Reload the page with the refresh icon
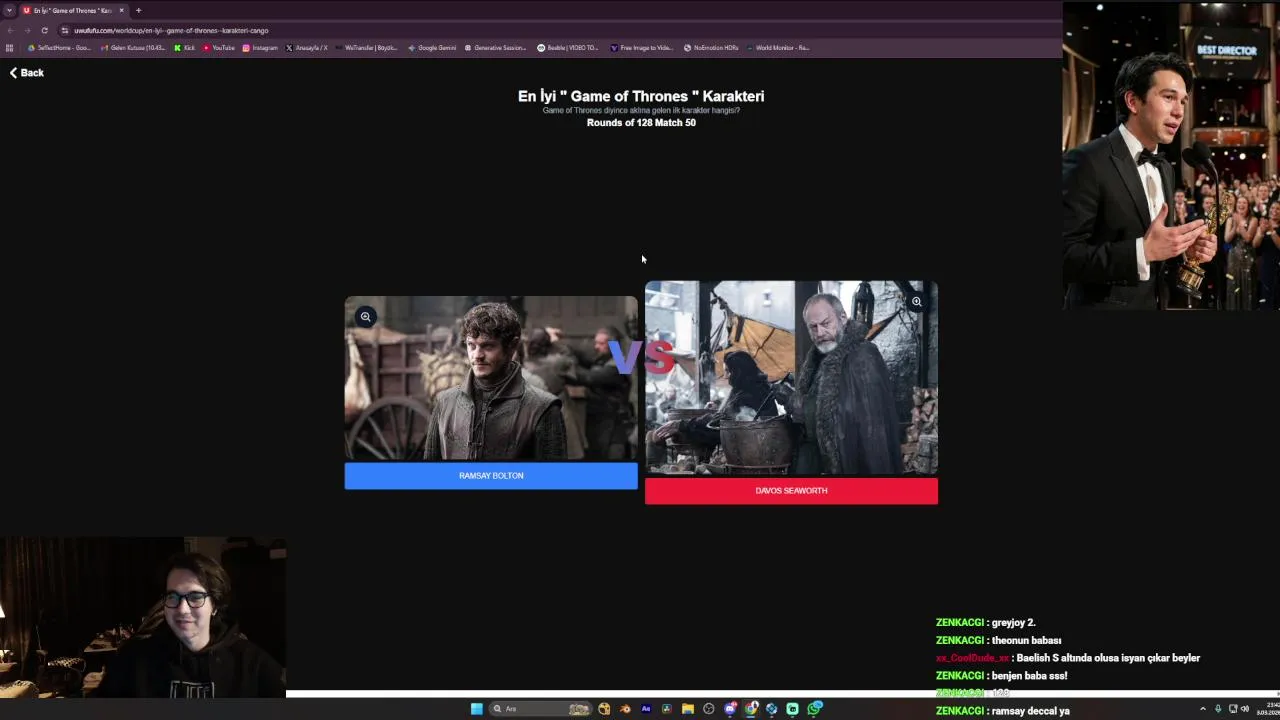This screenshot has height=720, width=1280. click(x=44, y=30)
